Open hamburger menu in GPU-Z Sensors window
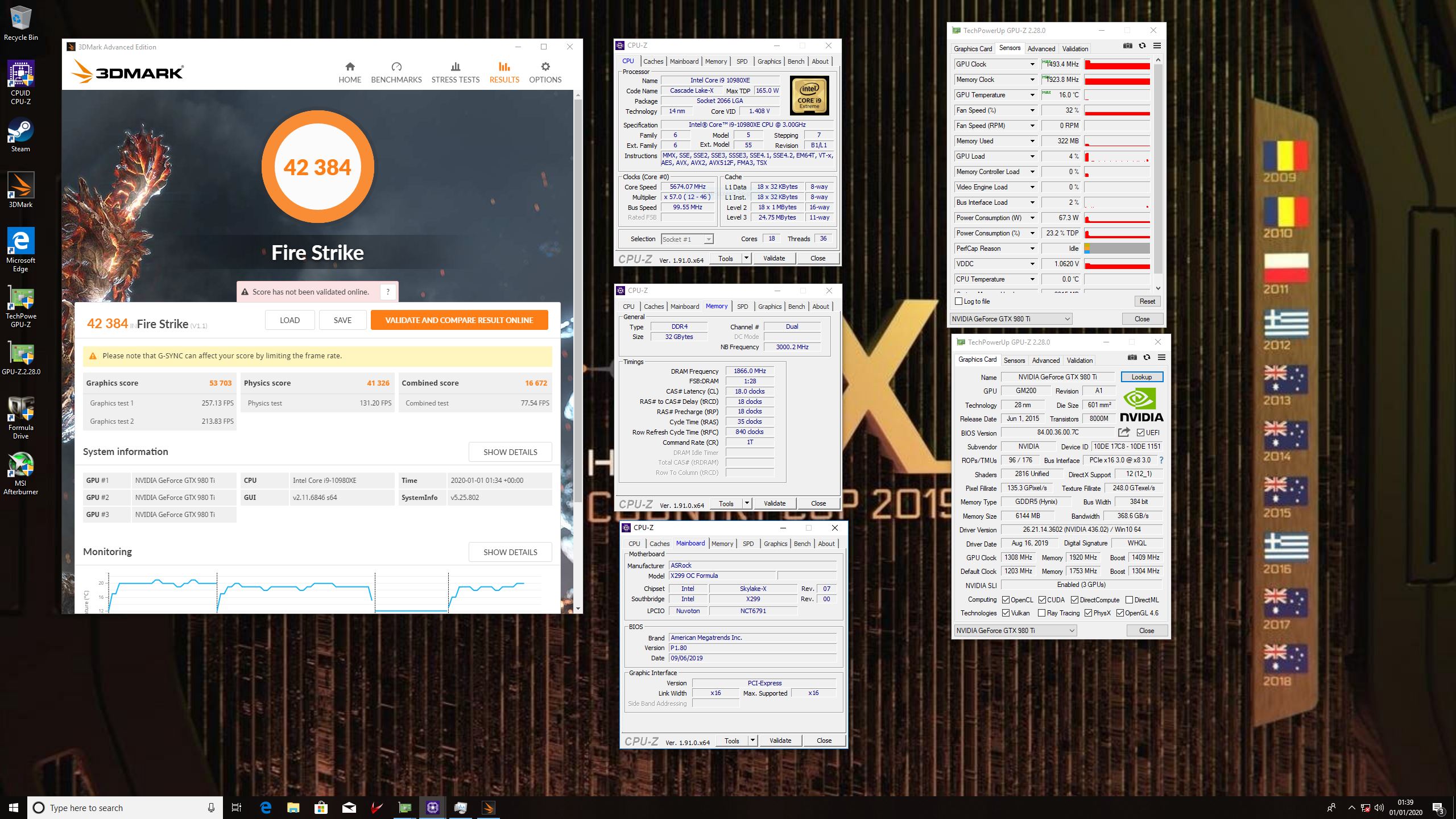1456x819 pixels. pyautogui.click(x=1157, y=46)
